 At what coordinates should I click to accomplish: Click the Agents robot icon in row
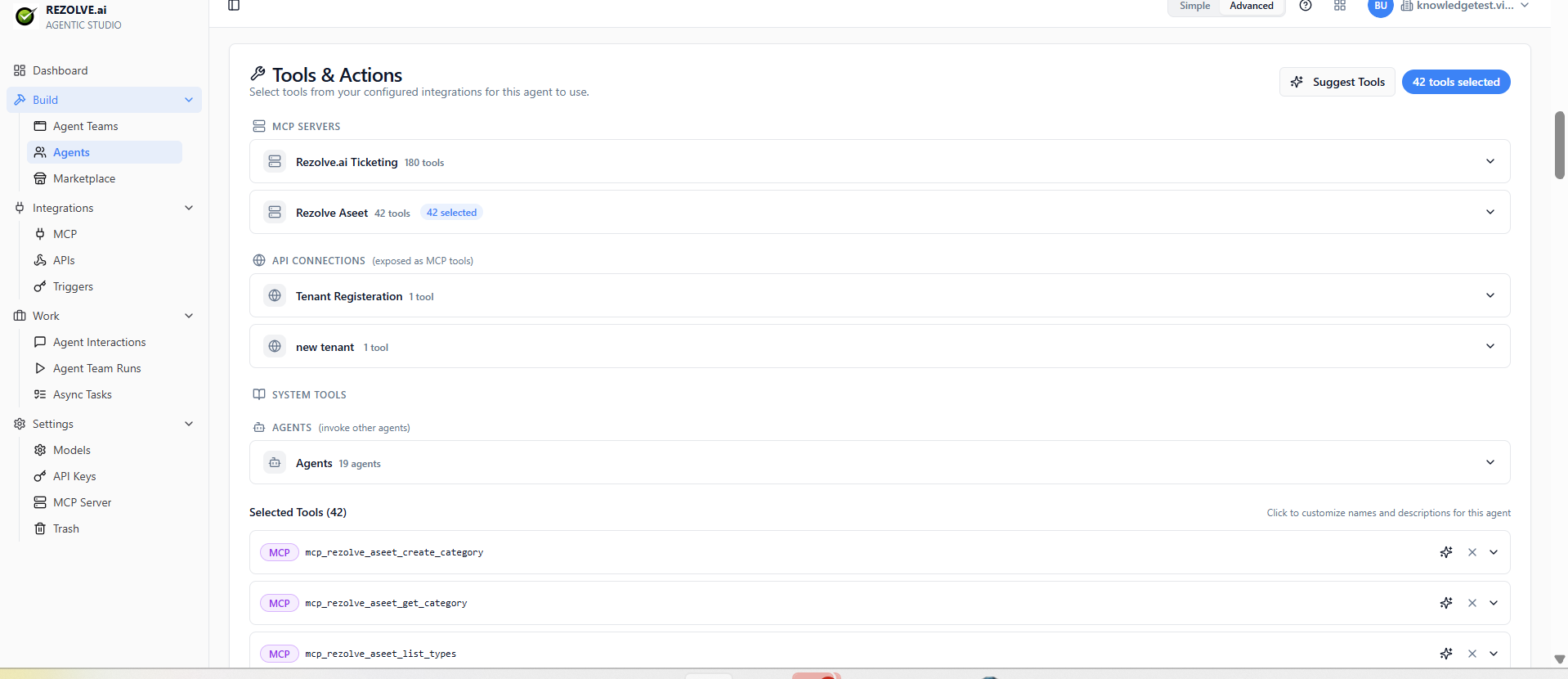pyautogui.click(x=275, y=463)
